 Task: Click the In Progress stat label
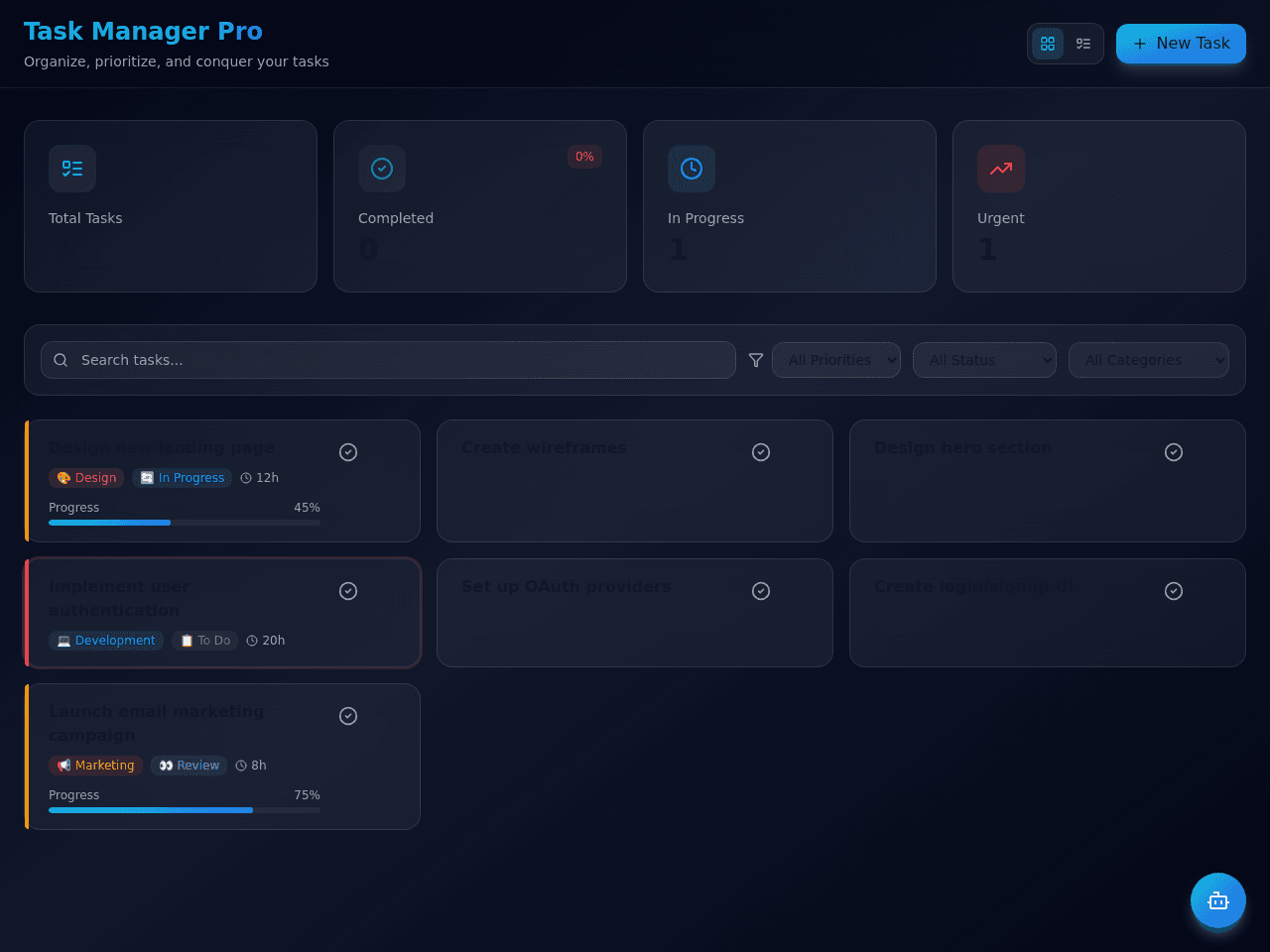tap(705, 218)
